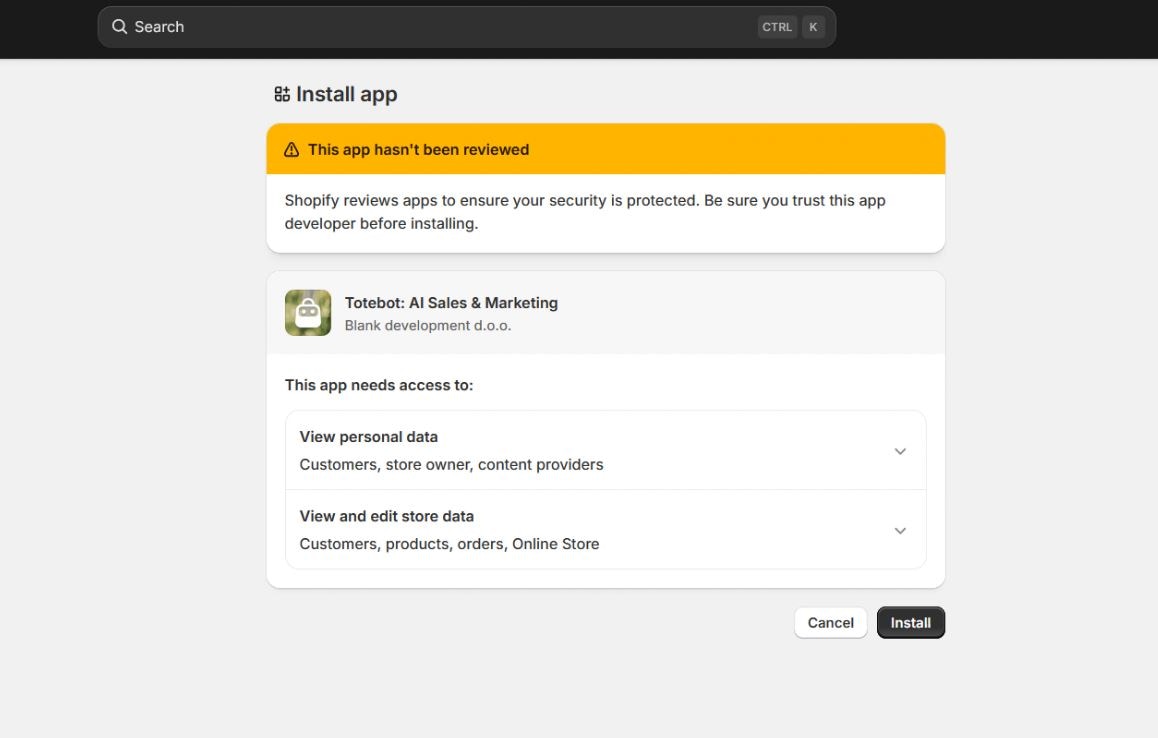Screen dimensions: 1158x738
Task: Click the K shortcut key badge
Action: tap(813, 27)
